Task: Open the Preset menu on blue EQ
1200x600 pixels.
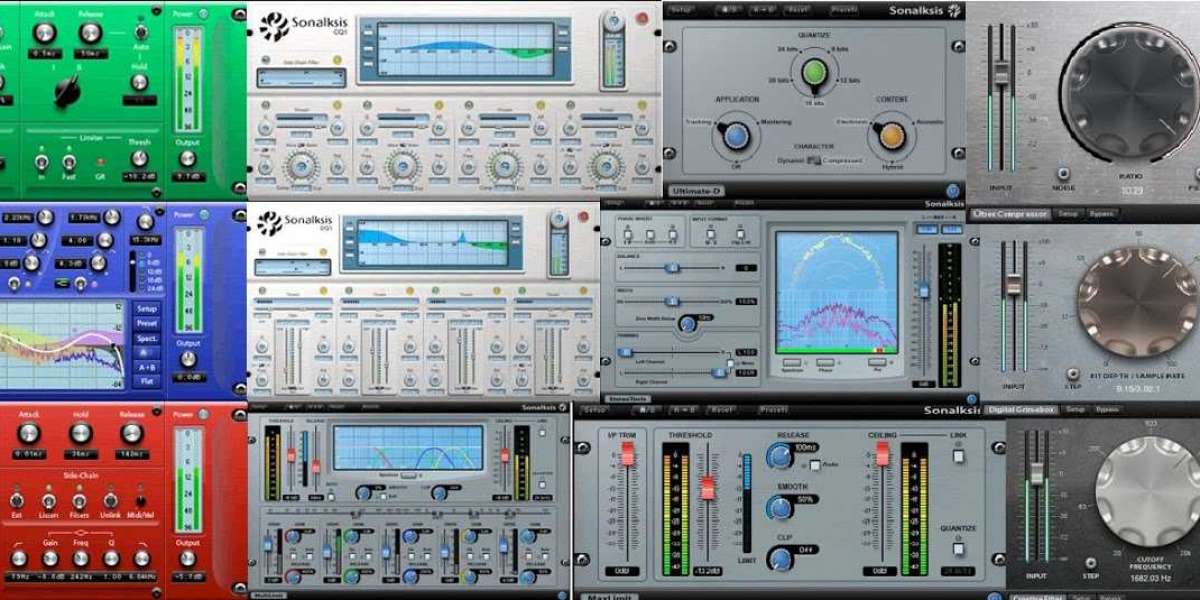Action: [x=147, y=324]
